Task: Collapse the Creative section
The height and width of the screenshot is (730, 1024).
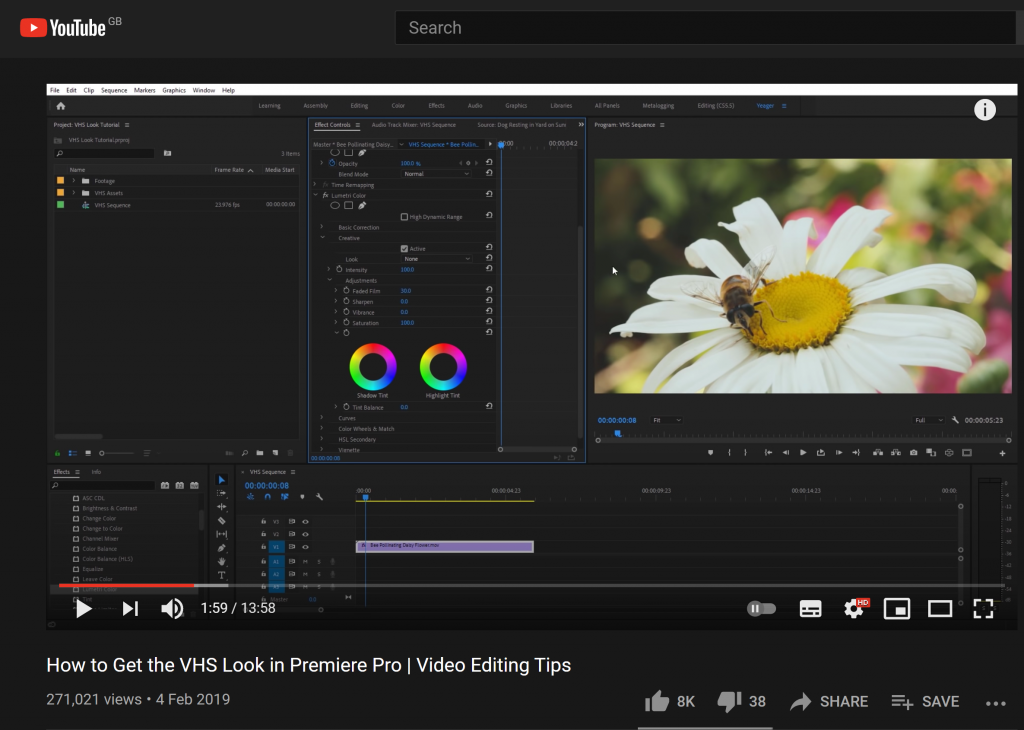Action: click(322, 238)
